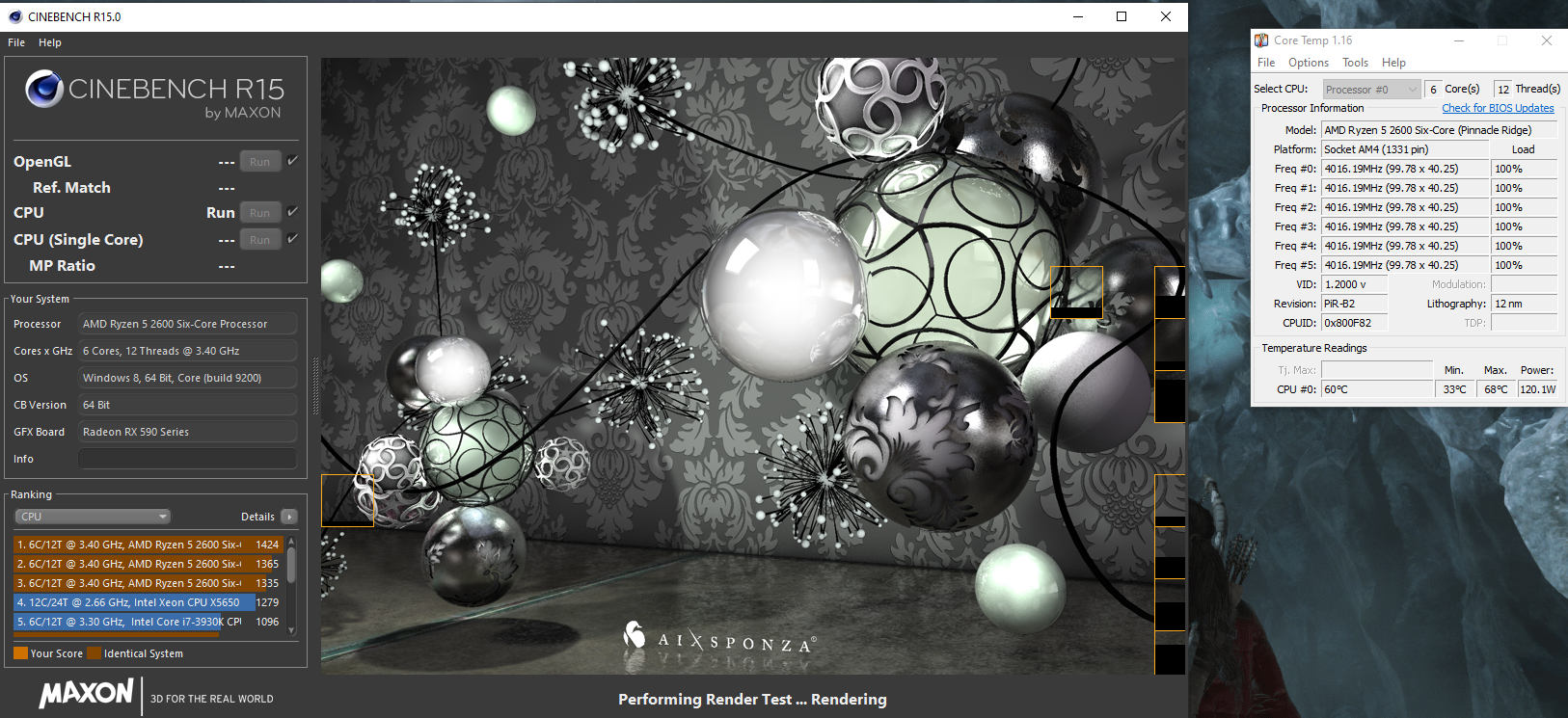
Task: Click the MAXON logo at the bottom
Action: (86, 694)
